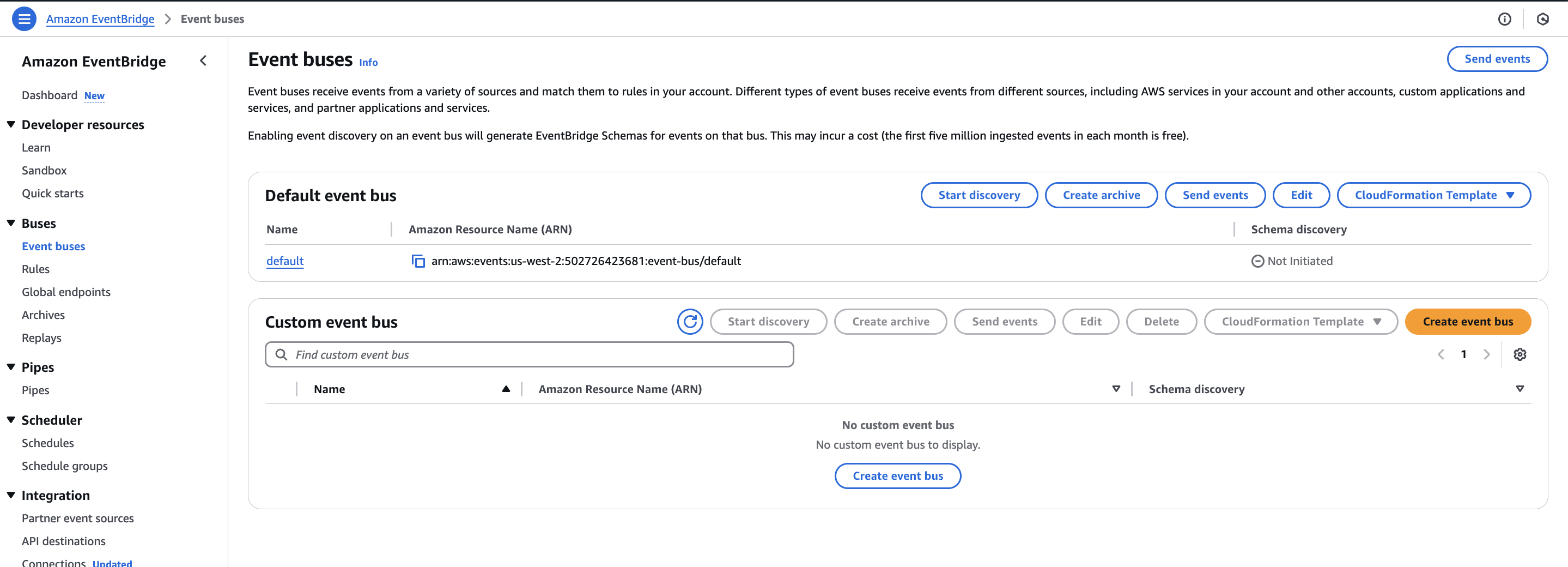Click the search magnifier icon
Screen dimensions: 1568x567
coord(281,354)
